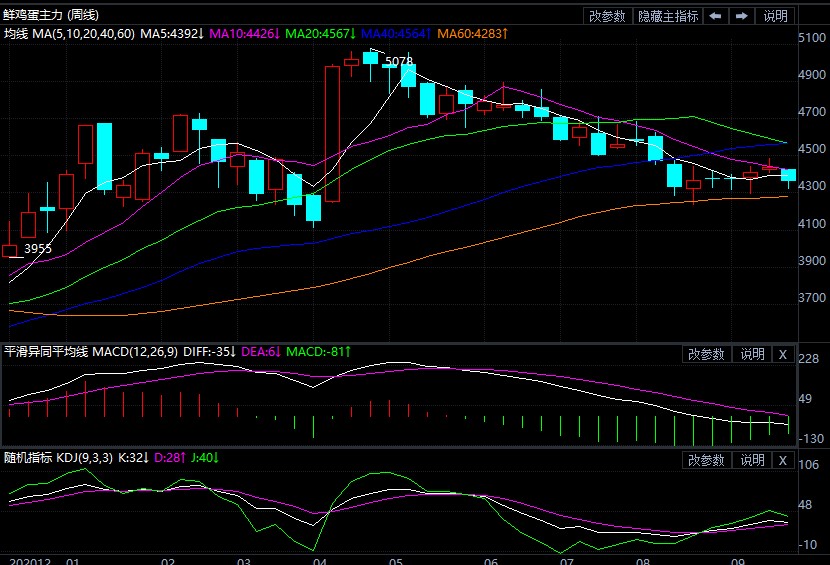This screenshot has height=565, width=830.
Task: Click the DEA:6 value
Action: (x=261, y=352)
